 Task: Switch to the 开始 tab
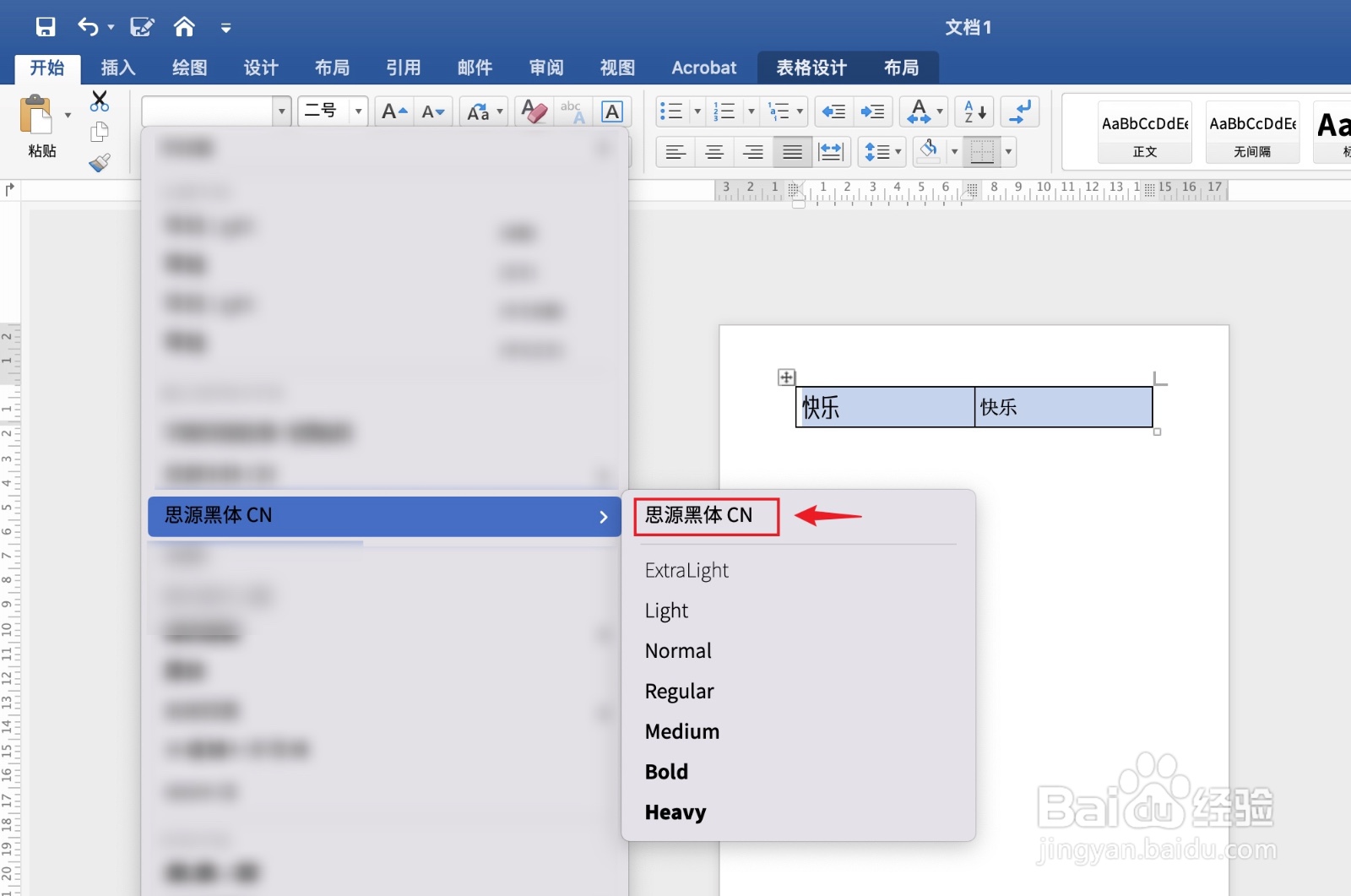click(47, 68)
